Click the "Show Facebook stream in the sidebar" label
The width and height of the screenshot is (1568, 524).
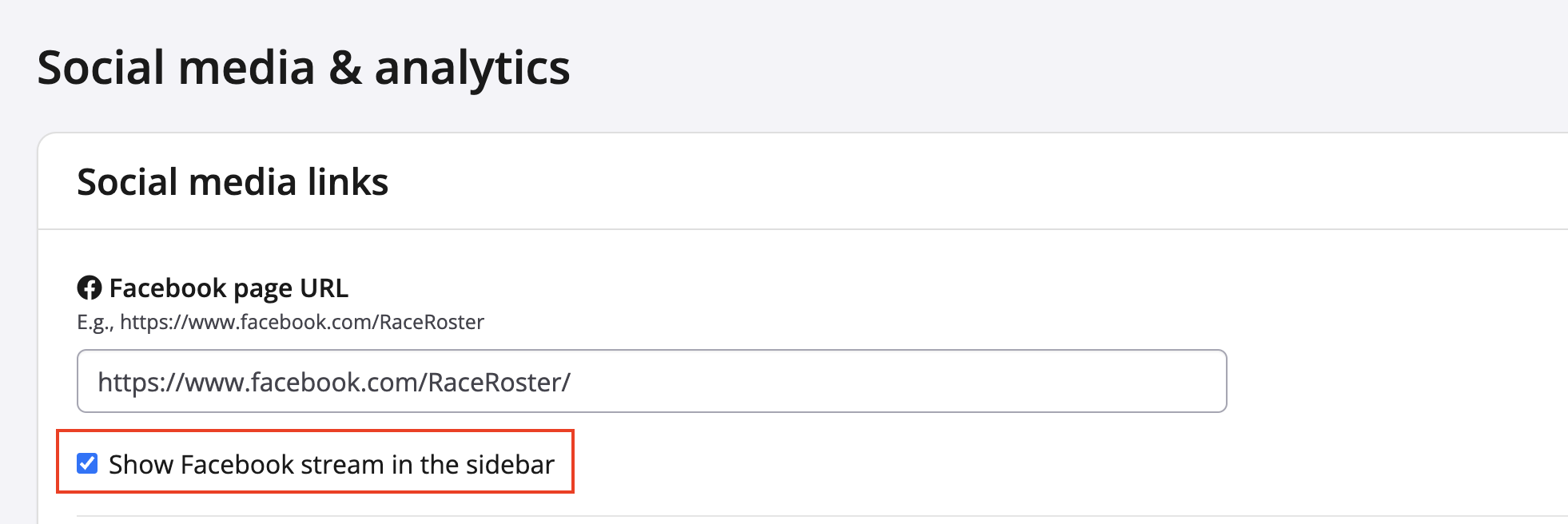(331, 464)
